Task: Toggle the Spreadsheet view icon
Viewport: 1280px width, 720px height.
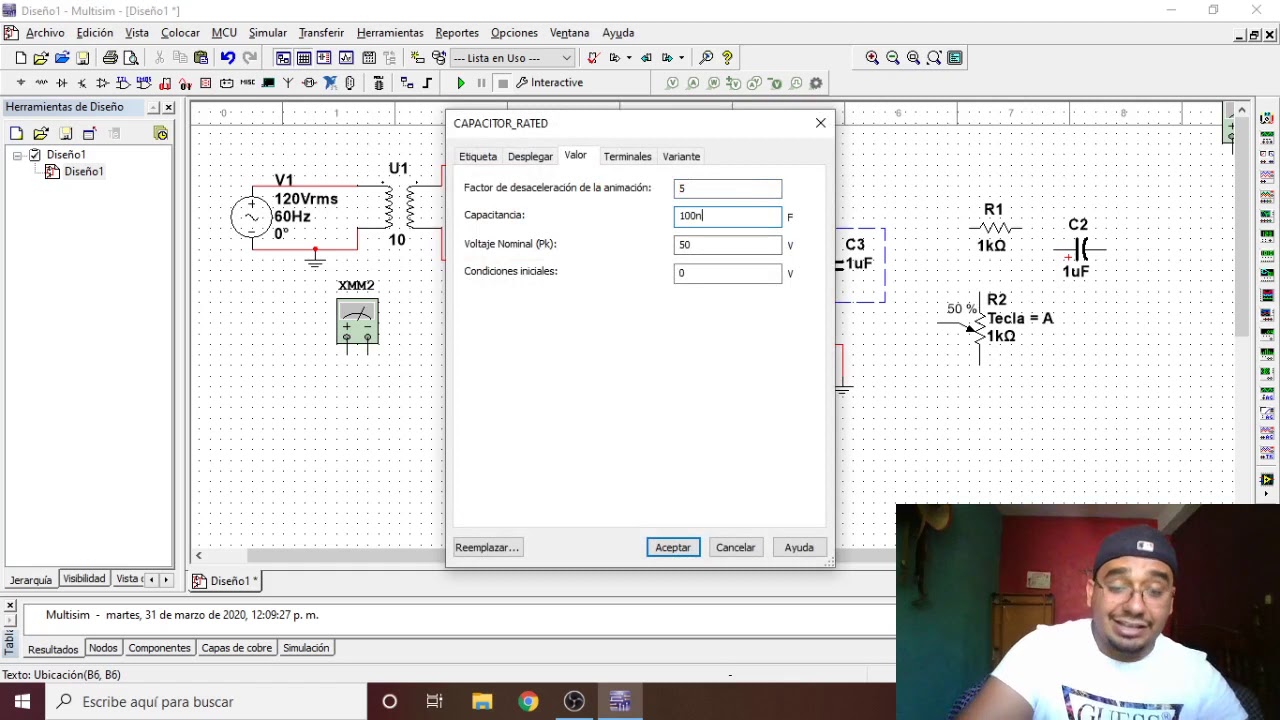Action: coord(304,58)
